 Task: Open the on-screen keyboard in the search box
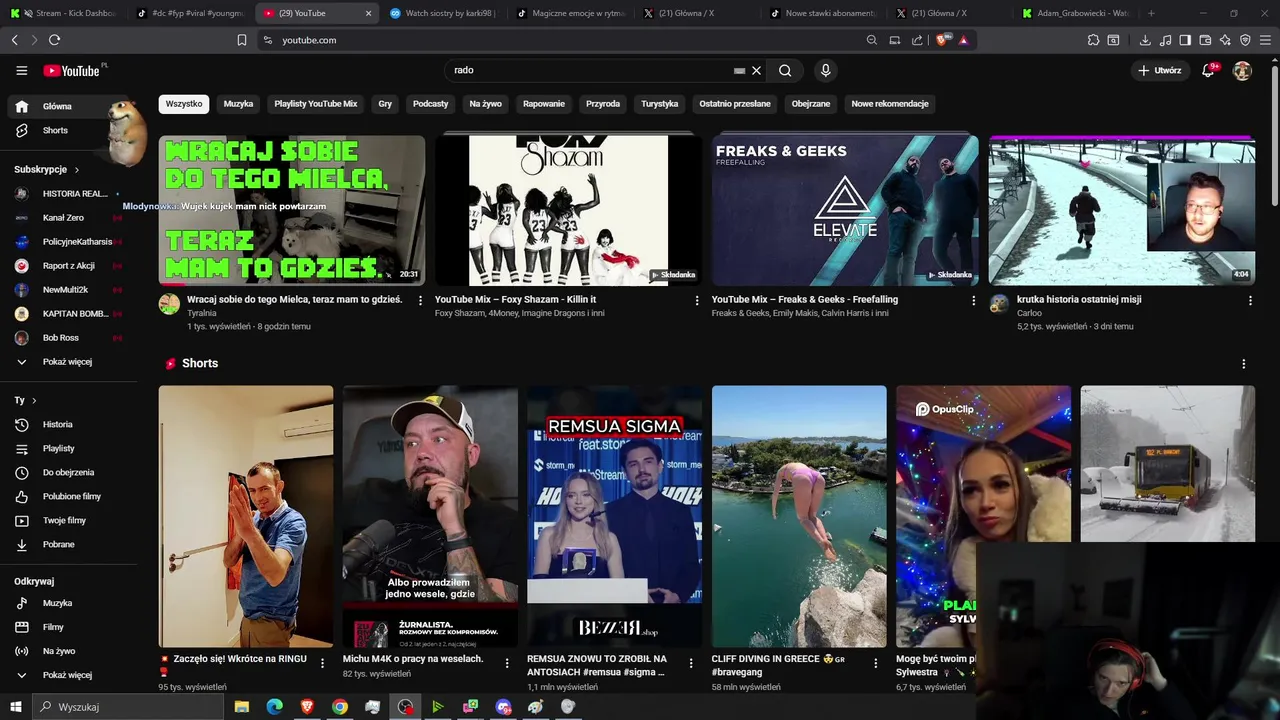point(739,70)
